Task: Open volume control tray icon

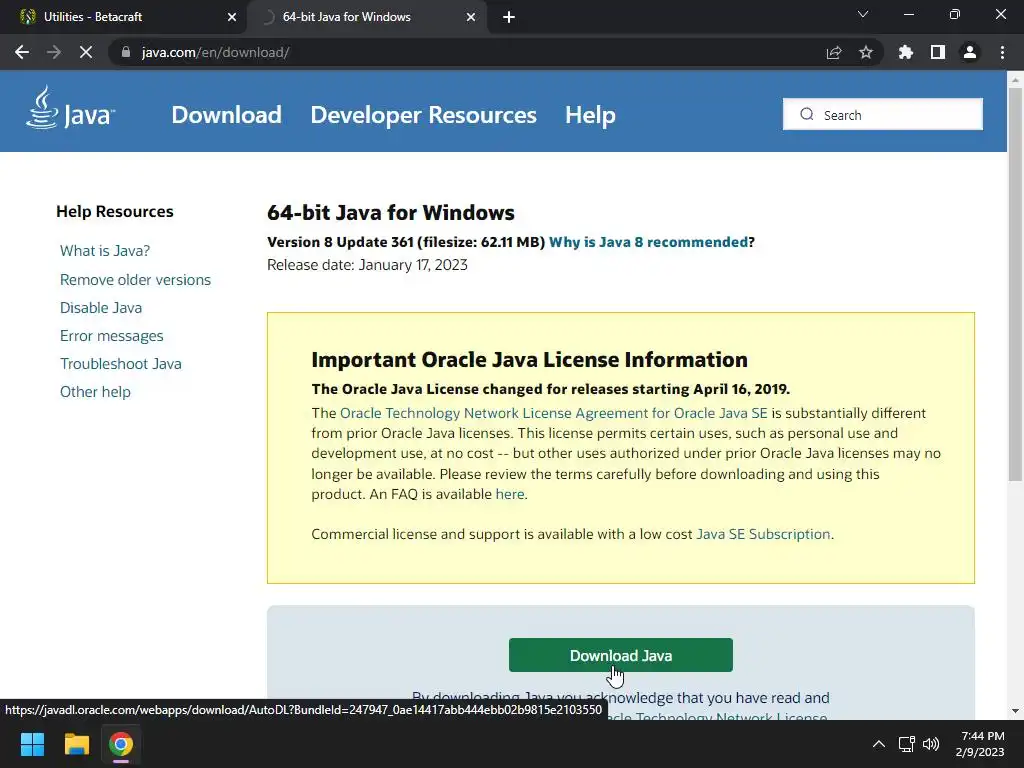Action: pos(931,744)
